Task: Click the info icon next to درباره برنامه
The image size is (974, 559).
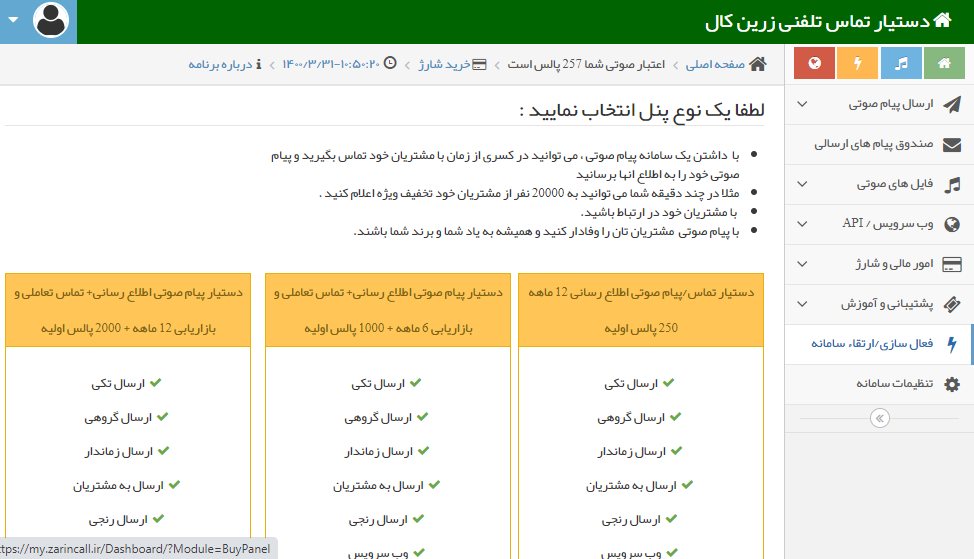Action: coord(258,64)
